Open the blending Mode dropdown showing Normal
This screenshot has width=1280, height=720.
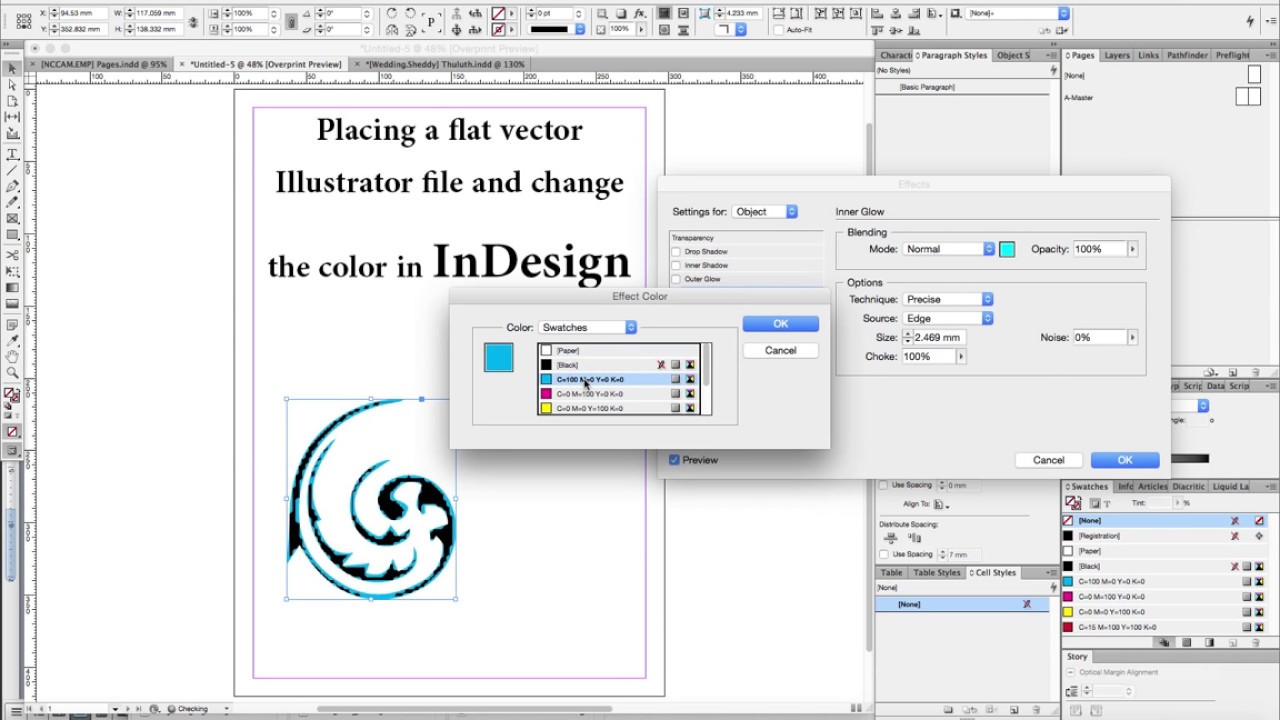947,249
